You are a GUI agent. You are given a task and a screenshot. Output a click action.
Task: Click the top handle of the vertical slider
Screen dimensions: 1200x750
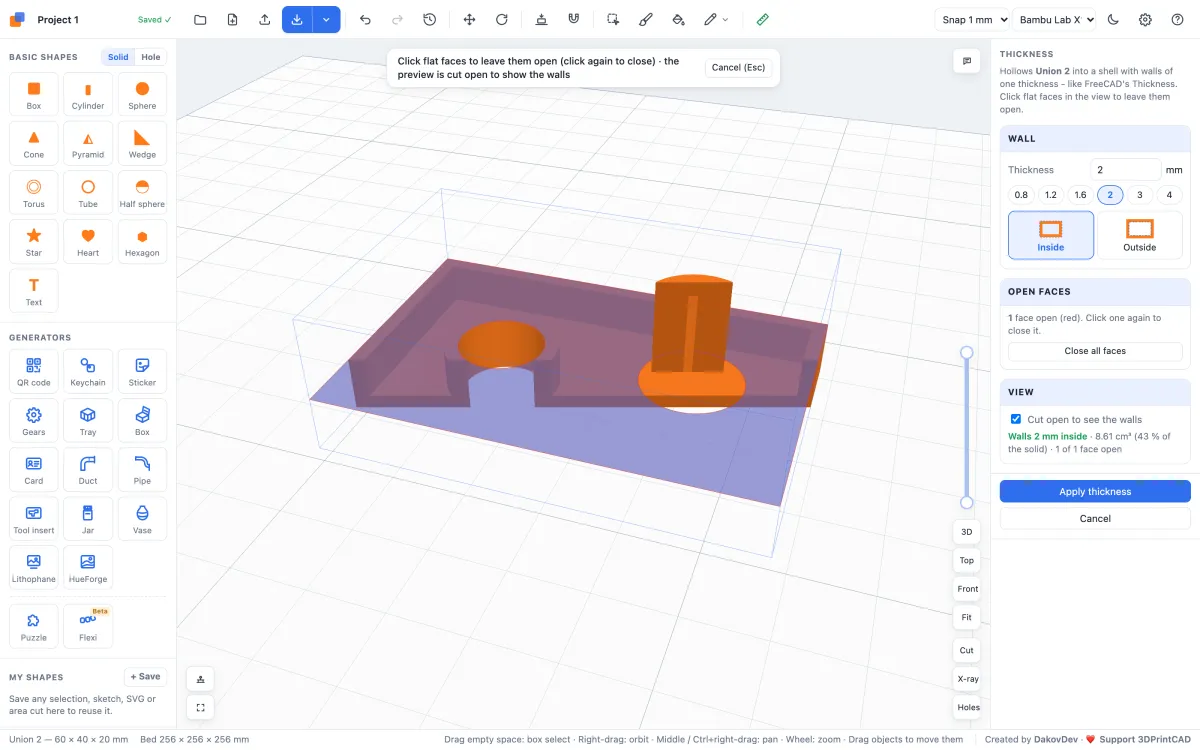click(966, 352)
